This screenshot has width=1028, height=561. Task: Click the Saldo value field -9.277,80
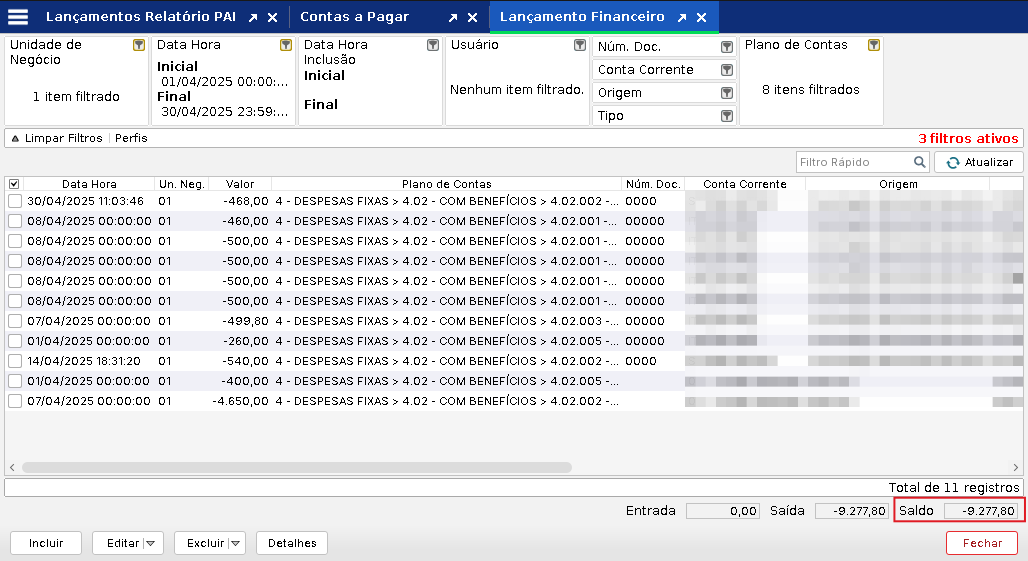[980, 511]
